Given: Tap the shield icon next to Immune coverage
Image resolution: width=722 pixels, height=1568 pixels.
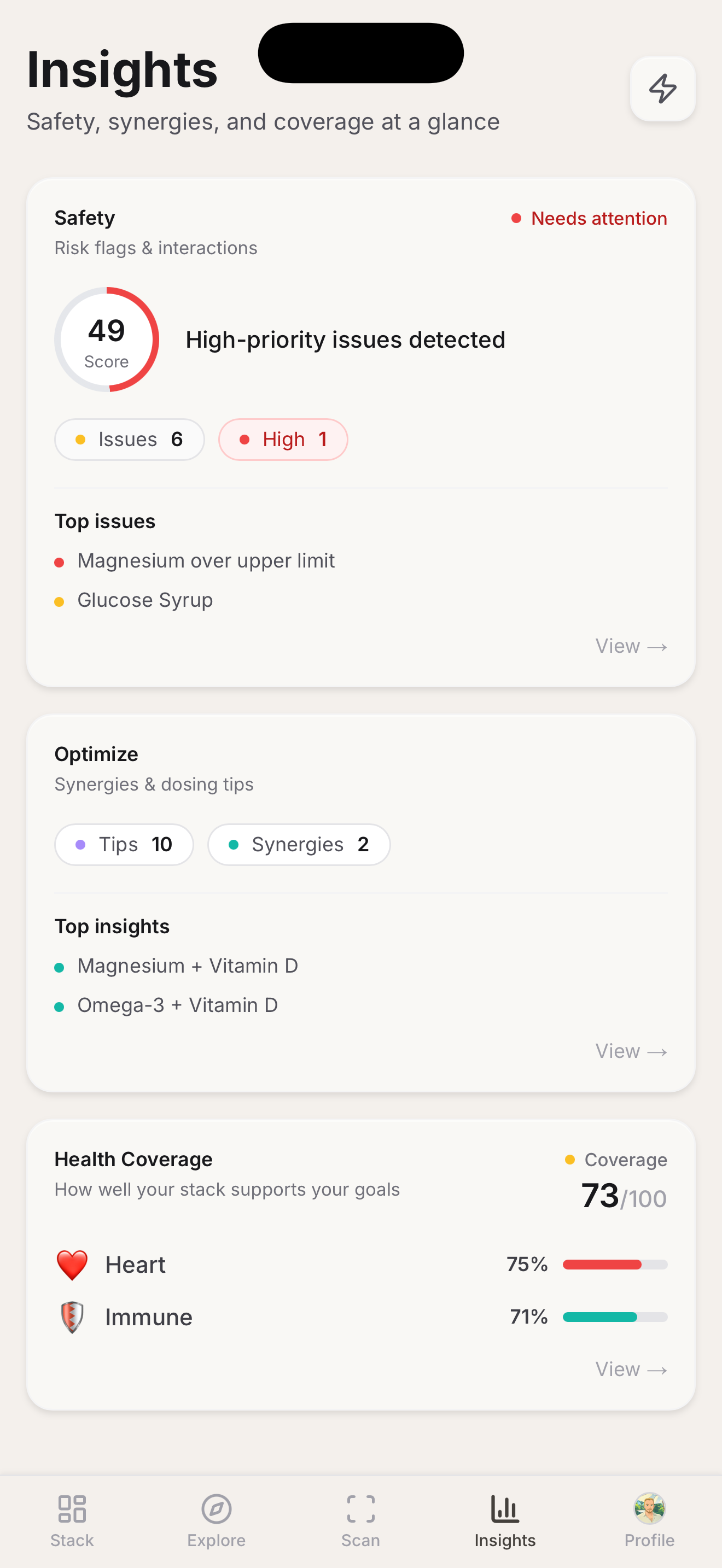Looking at the screenshot, I should (x=72, y=1317).
